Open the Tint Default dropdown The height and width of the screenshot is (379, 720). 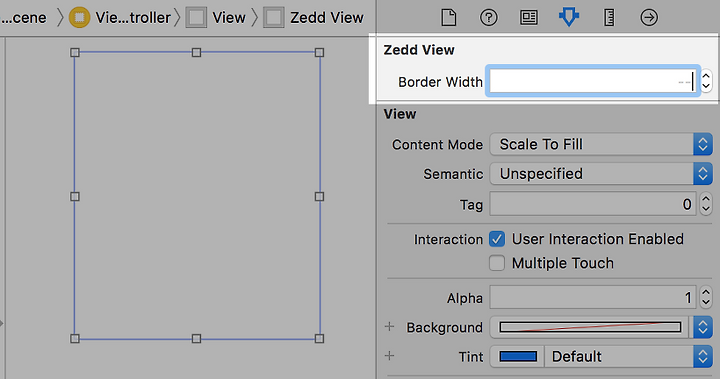[628, 356]
